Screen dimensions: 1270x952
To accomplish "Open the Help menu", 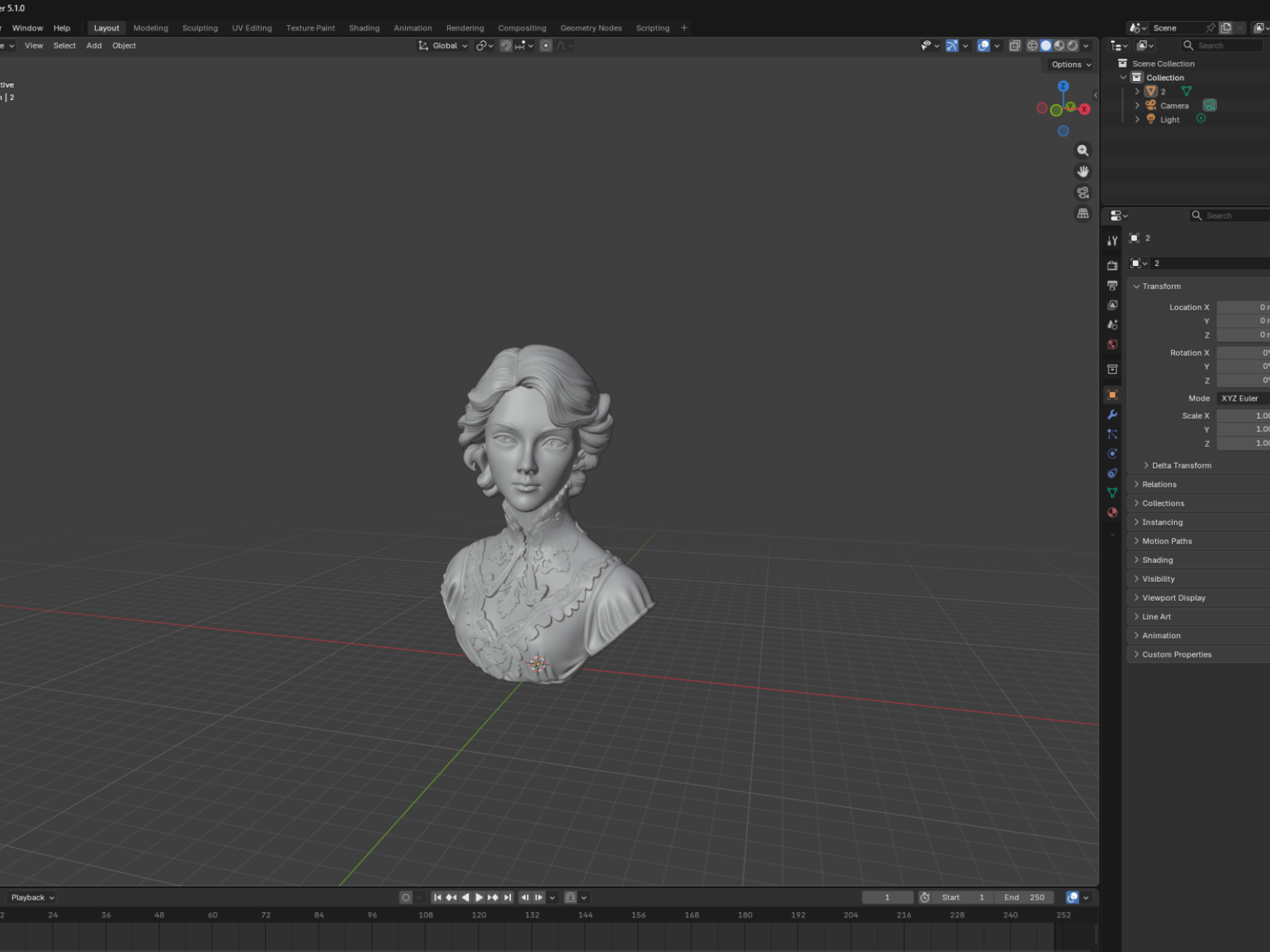I will [62, 28].
